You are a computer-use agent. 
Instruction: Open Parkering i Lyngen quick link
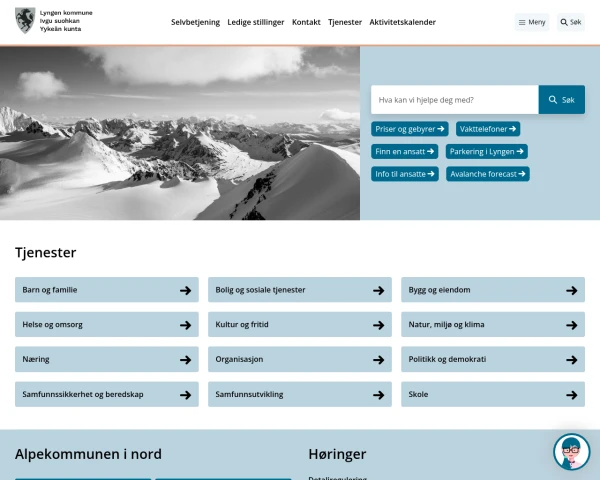point(487,152)
